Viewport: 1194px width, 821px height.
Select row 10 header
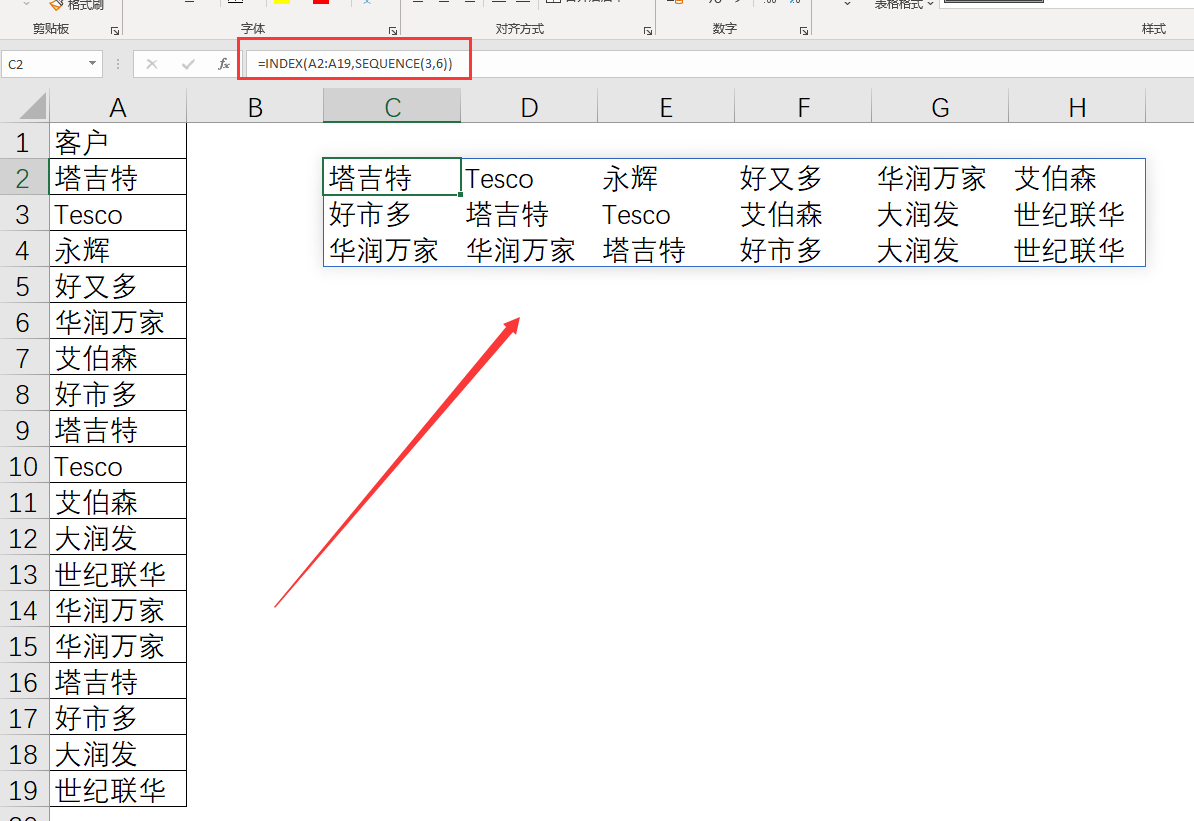(24, 465)
